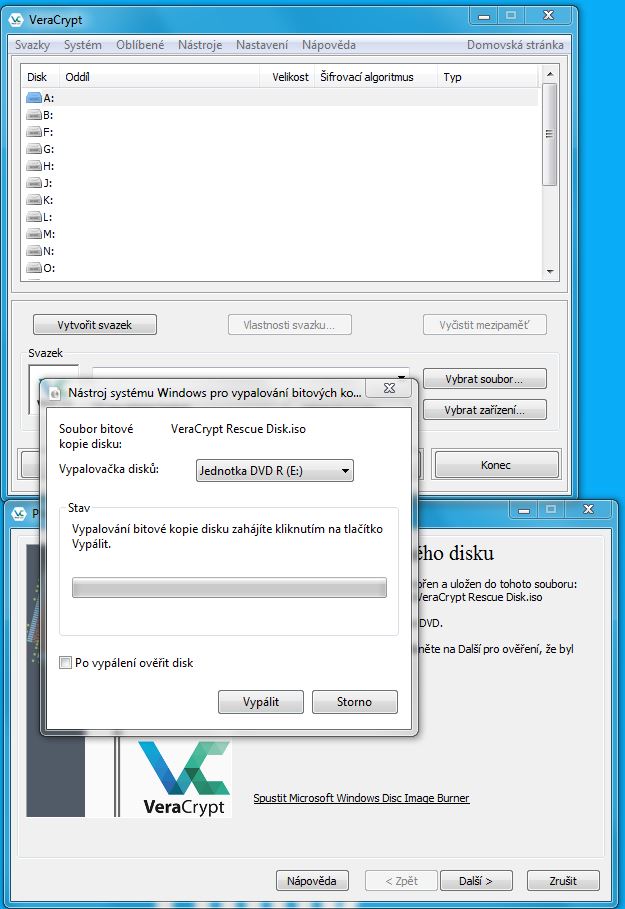
Task: Click the wizard '< Zpět' button
Action: click(x=401, y=881)
